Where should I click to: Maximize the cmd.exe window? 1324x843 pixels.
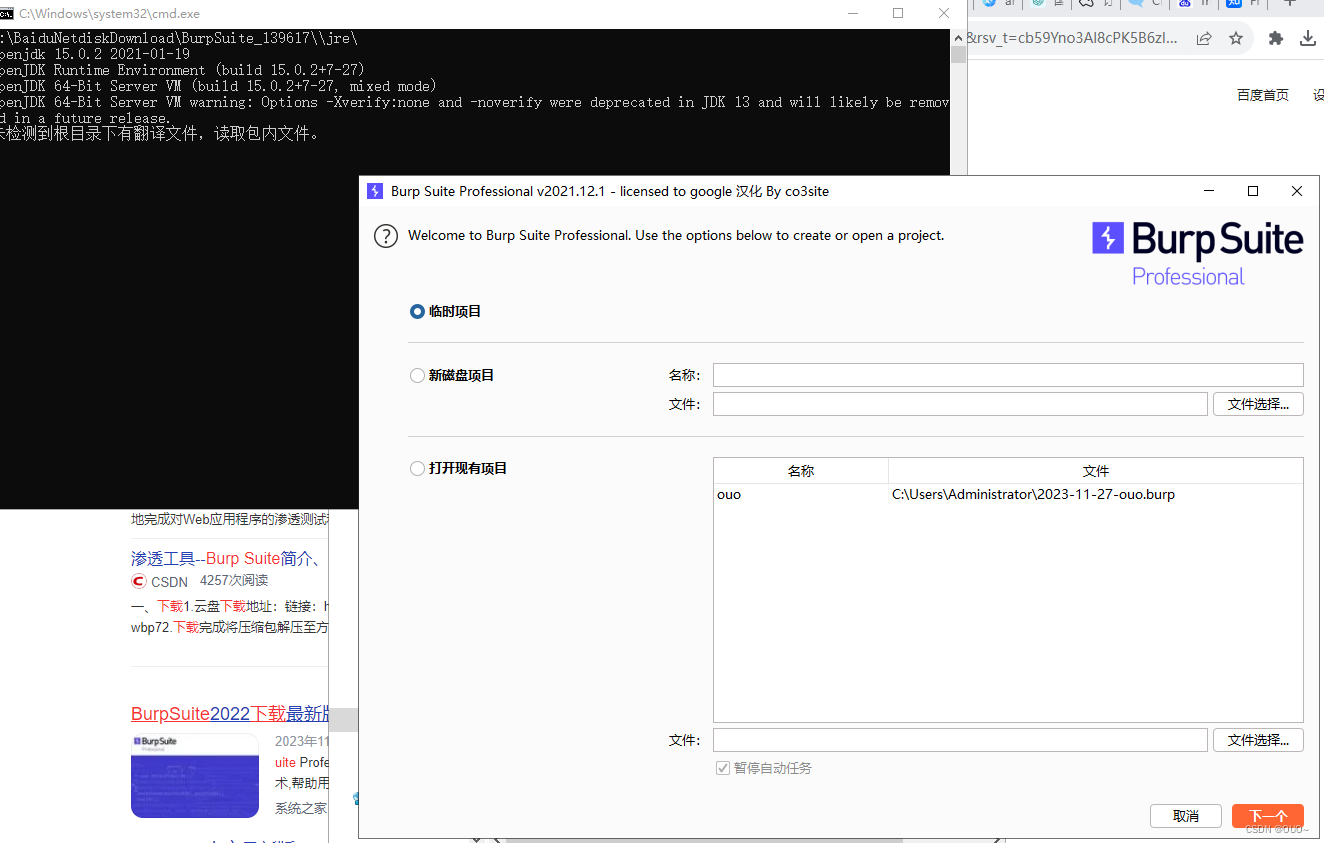[x=898, y=13]
